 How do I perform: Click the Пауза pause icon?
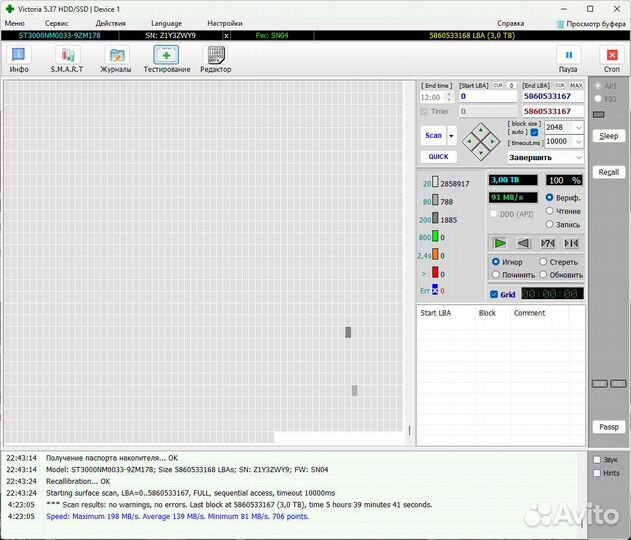coord(568,56)
